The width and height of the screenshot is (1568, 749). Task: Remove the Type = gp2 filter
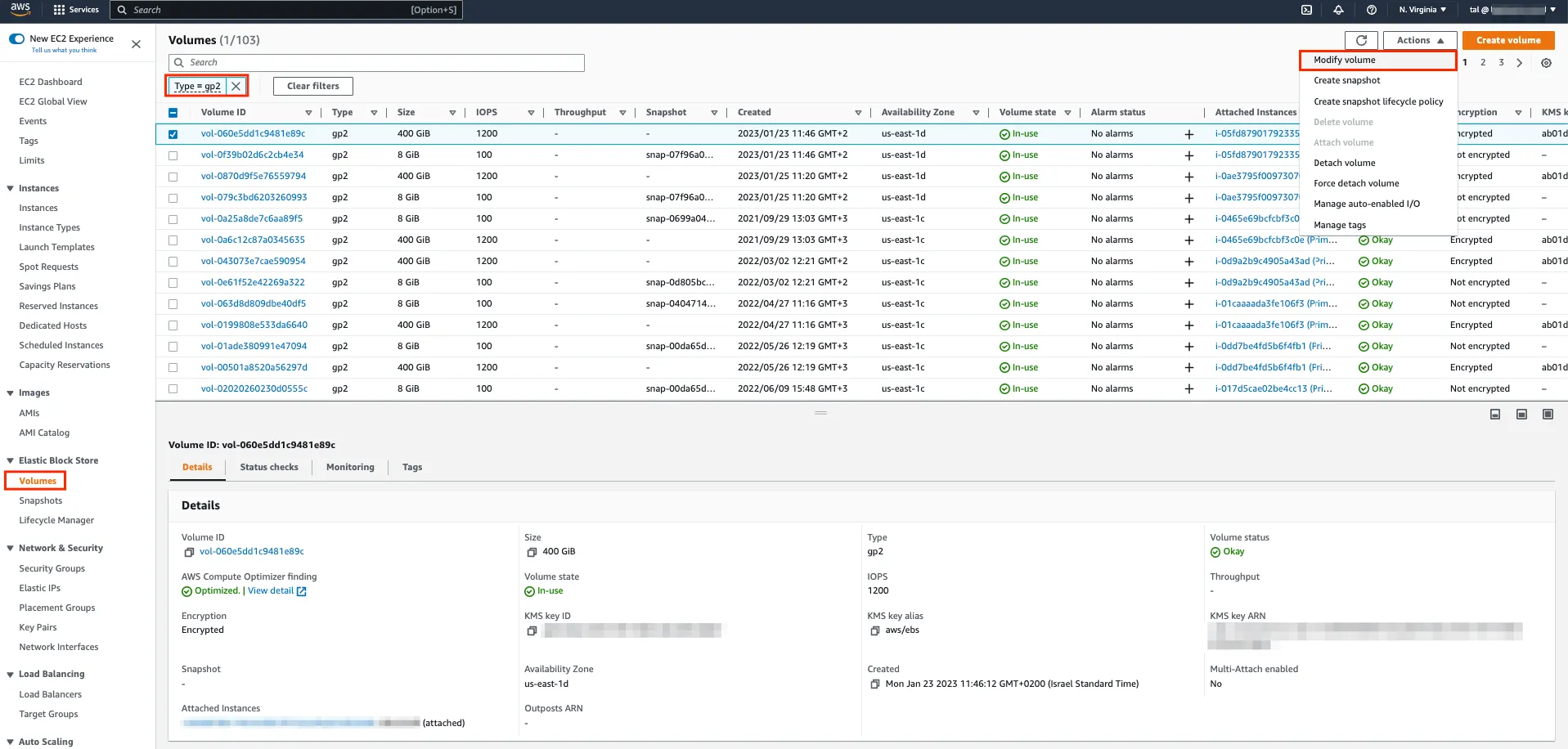(x=236, y=86)
